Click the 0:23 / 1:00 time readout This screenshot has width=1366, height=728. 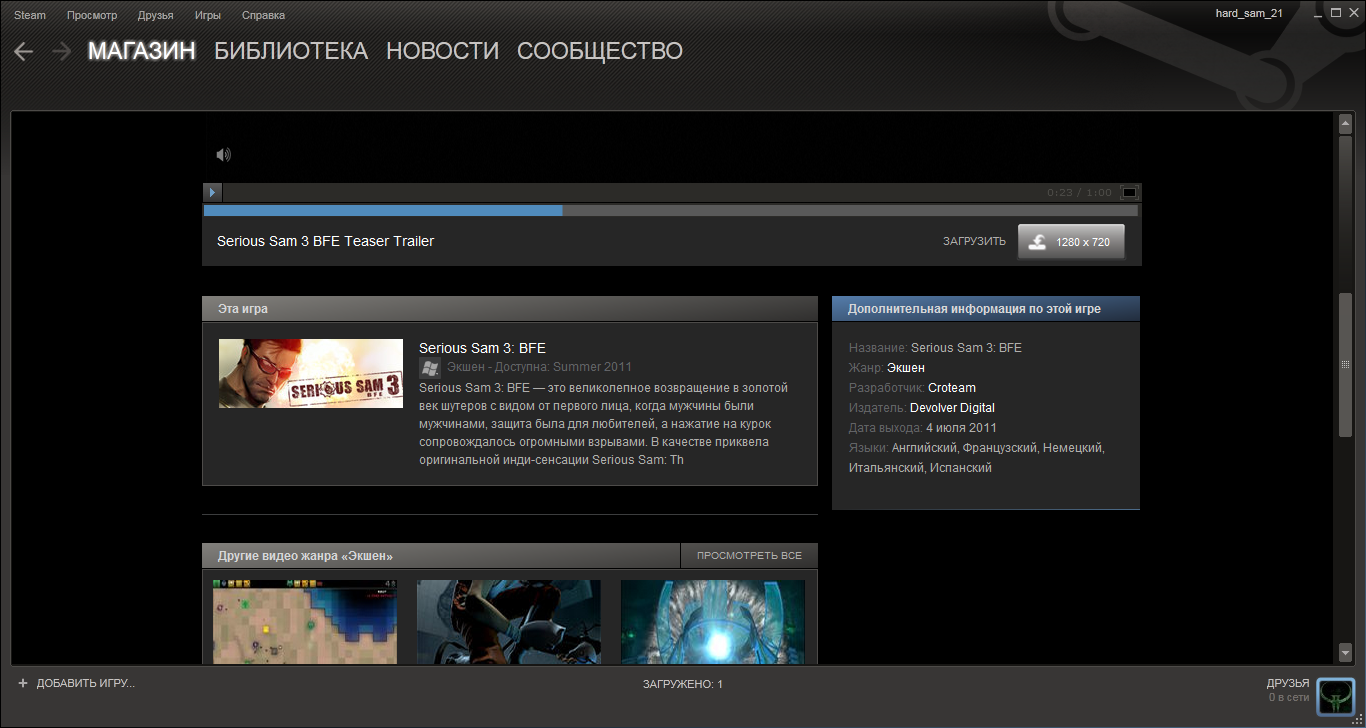1079,192
